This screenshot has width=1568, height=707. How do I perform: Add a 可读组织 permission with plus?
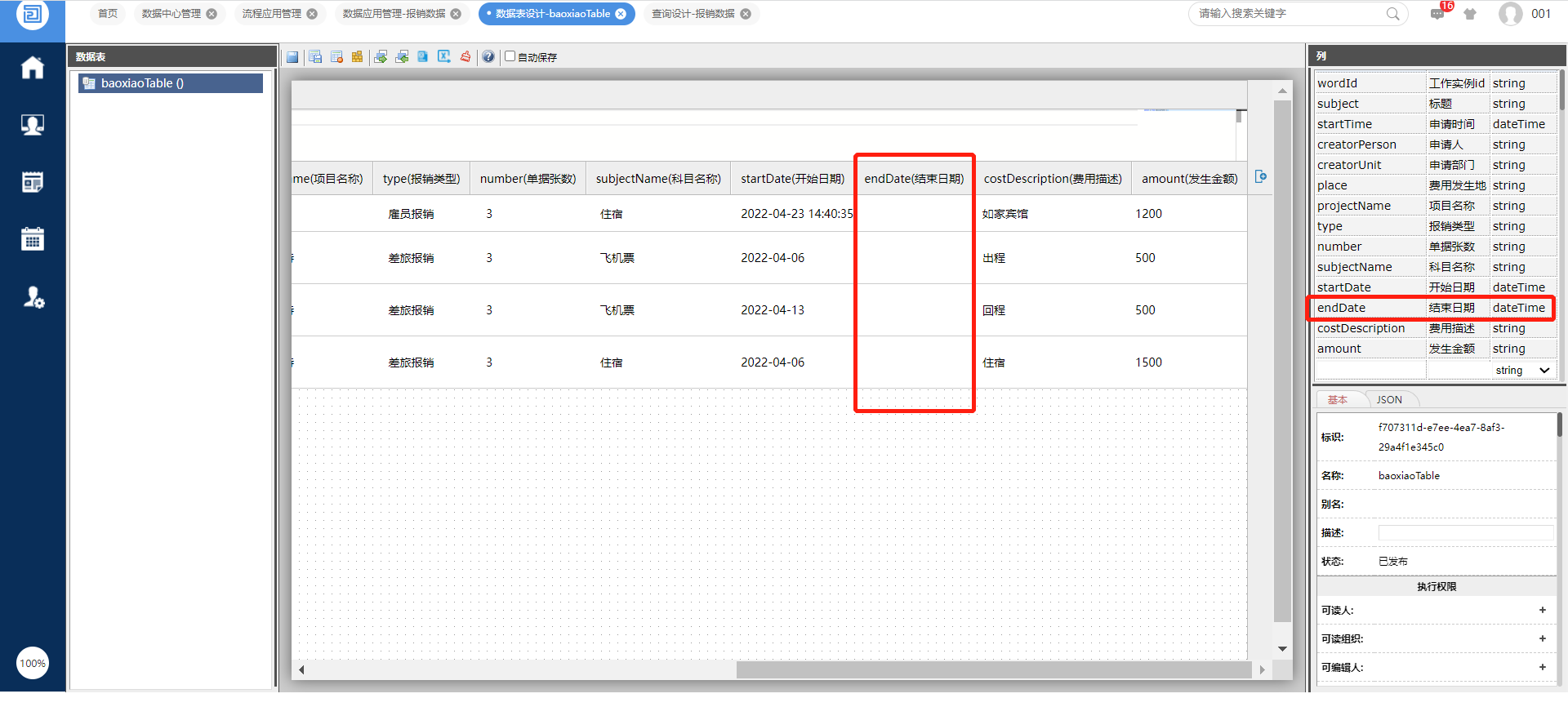point(1543,638)
